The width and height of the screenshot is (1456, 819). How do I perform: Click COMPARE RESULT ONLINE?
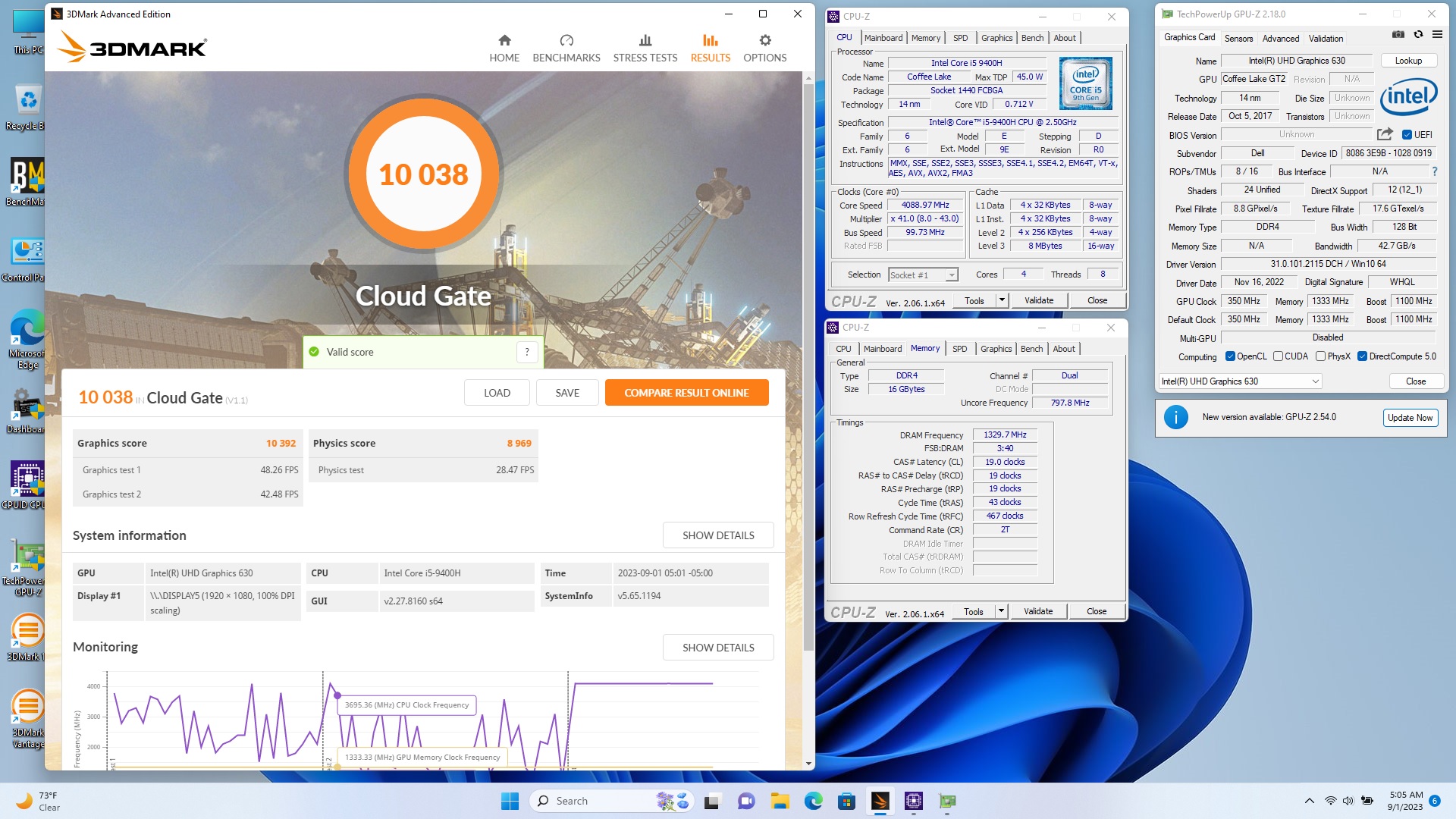686,393
